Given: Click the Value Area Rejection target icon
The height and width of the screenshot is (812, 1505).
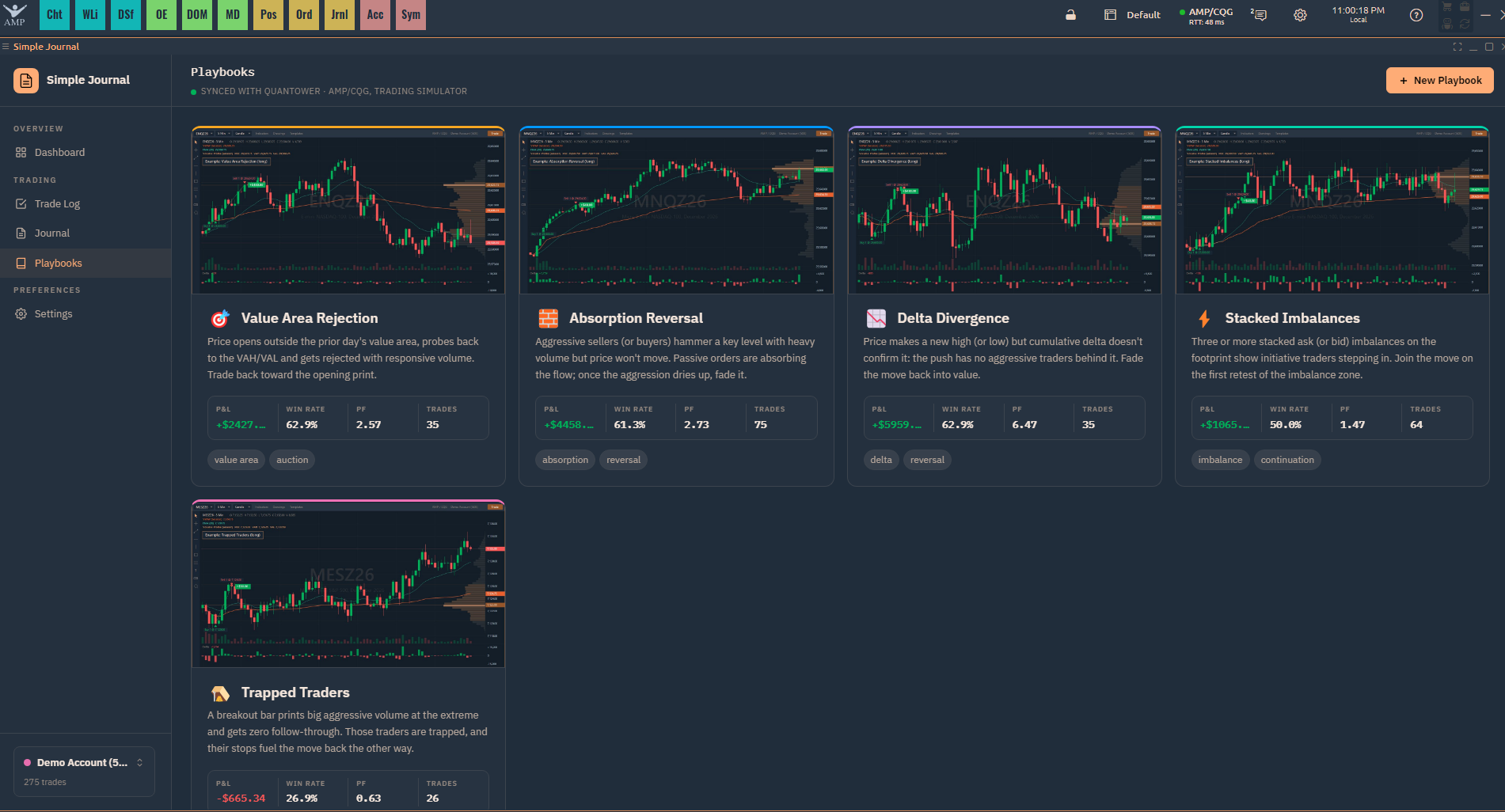Looking at the screenshot, I should coord(219,318).
